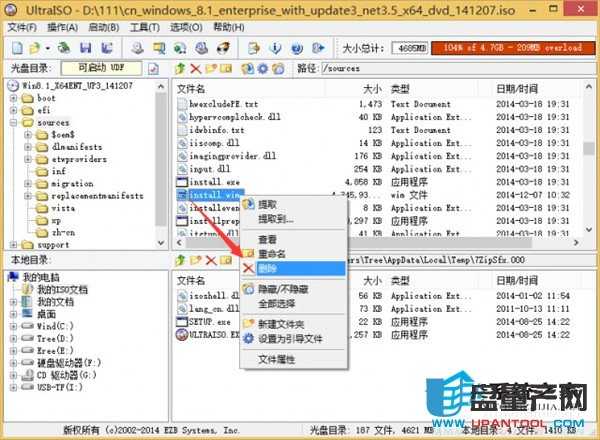Click the red X delete icon in ISO pane toolbar

pyautogui.click(x=195, y=68)
